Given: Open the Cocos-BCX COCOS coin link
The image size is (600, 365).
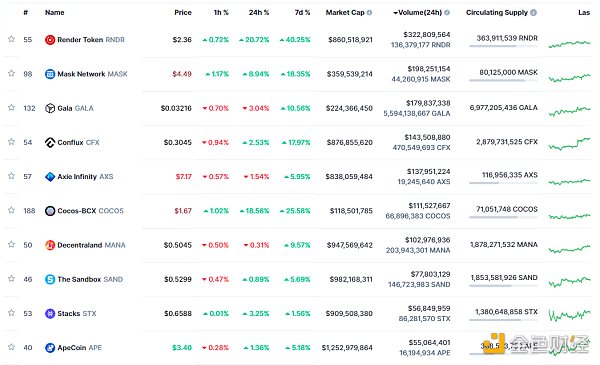Looking at the screenshot, I should pos(90,211).
